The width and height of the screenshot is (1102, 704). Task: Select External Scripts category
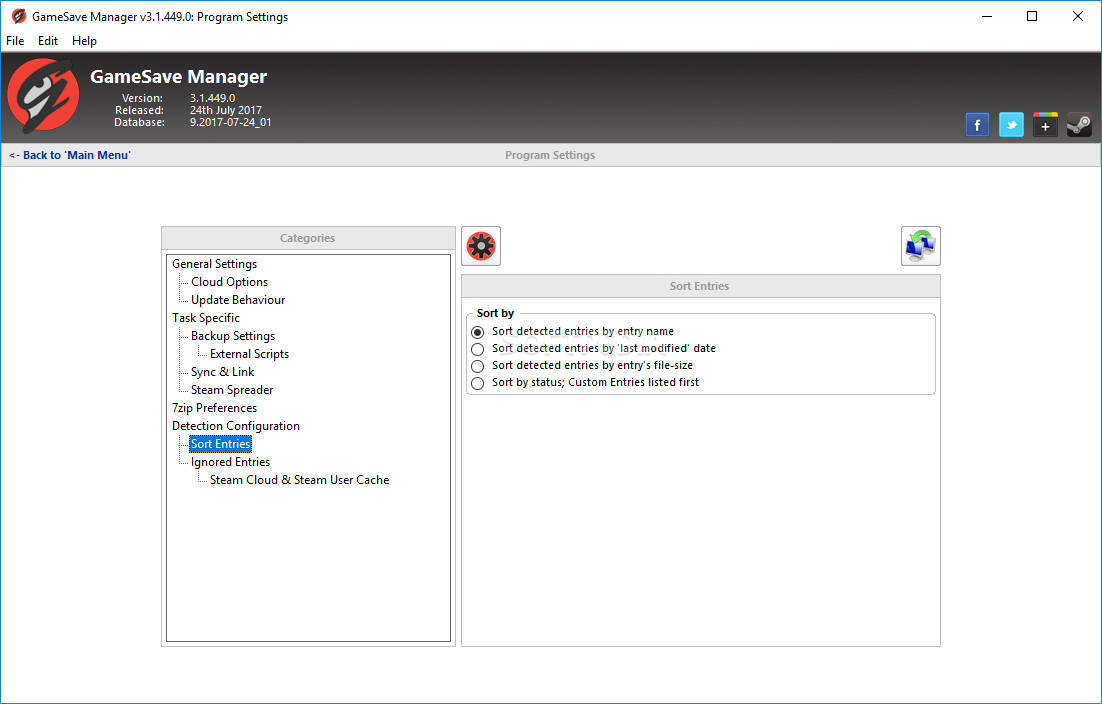[x=249, y=354]
